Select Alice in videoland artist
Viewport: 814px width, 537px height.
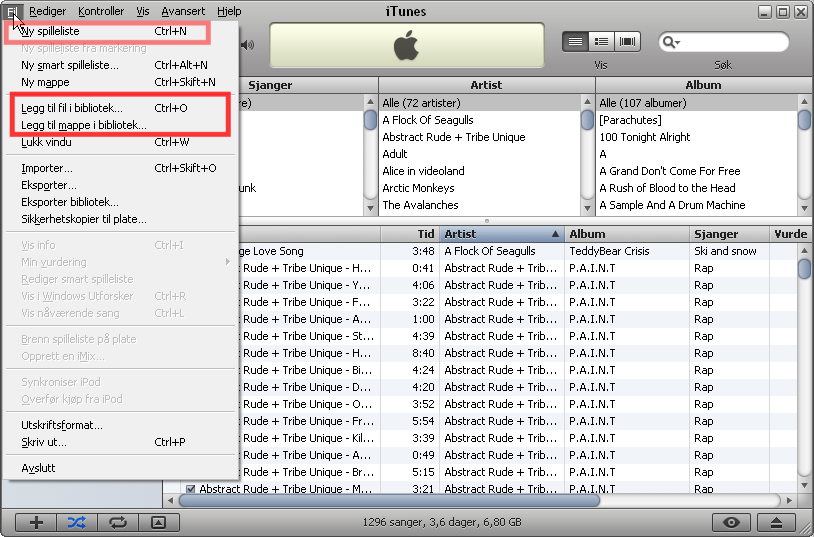pos(480,171)
